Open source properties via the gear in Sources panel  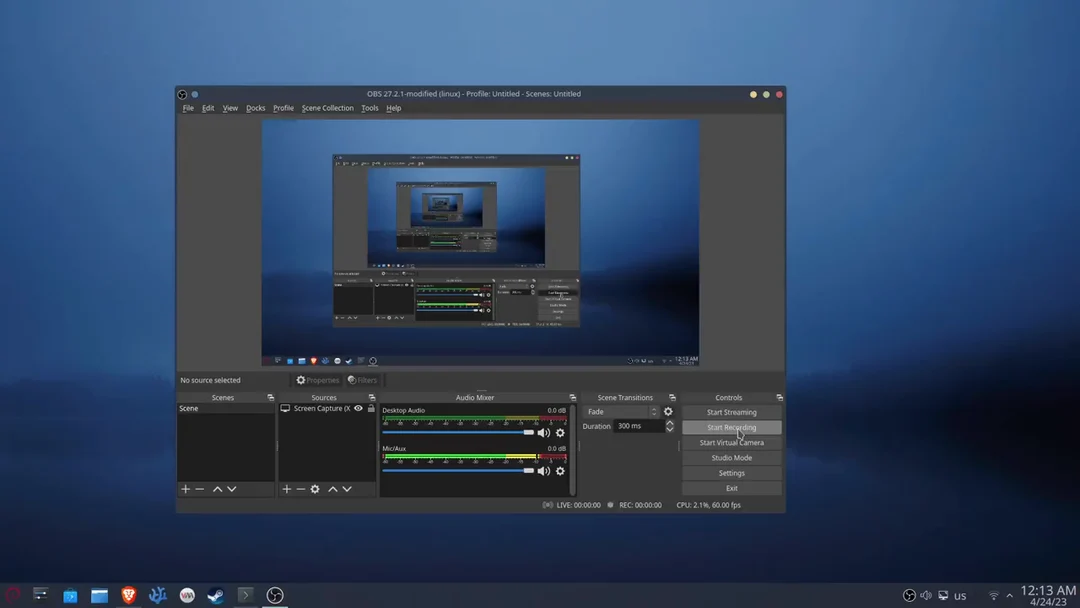coord(315,489)
